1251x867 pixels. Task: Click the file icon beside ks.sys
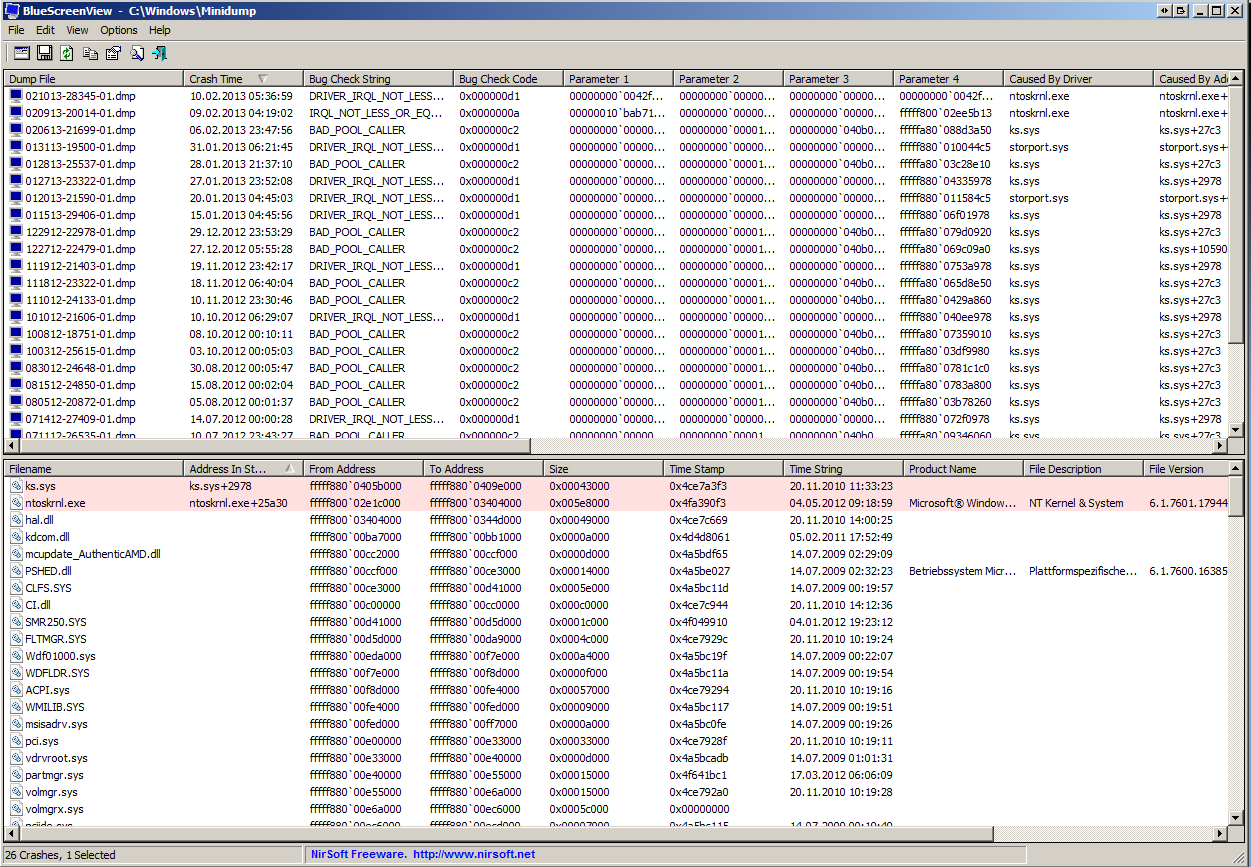[16, 486]
